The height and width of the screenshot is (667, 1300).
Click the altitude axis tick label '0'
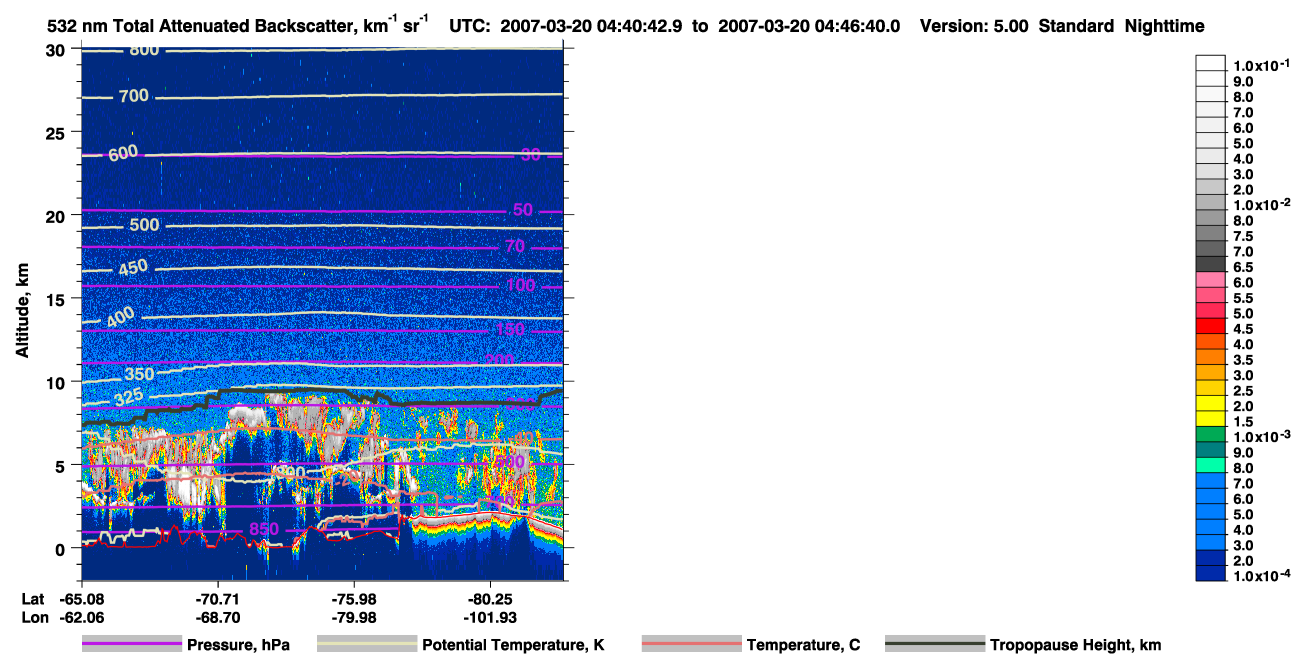click(x=62, y=549)
